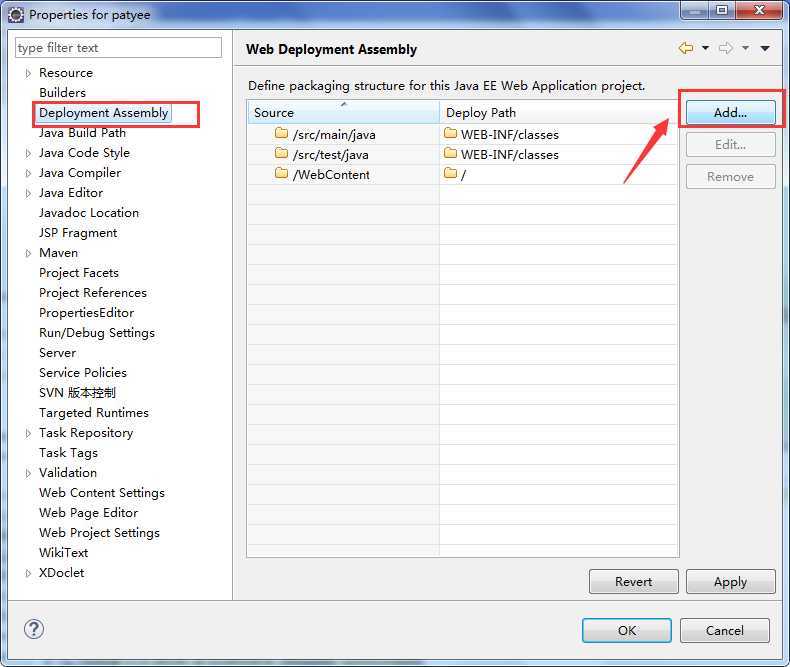The height and width of the screenshot is (667, 790).
Task: Select WikiText in the tree
Action: pyautogui.click(x=63, y=553)
